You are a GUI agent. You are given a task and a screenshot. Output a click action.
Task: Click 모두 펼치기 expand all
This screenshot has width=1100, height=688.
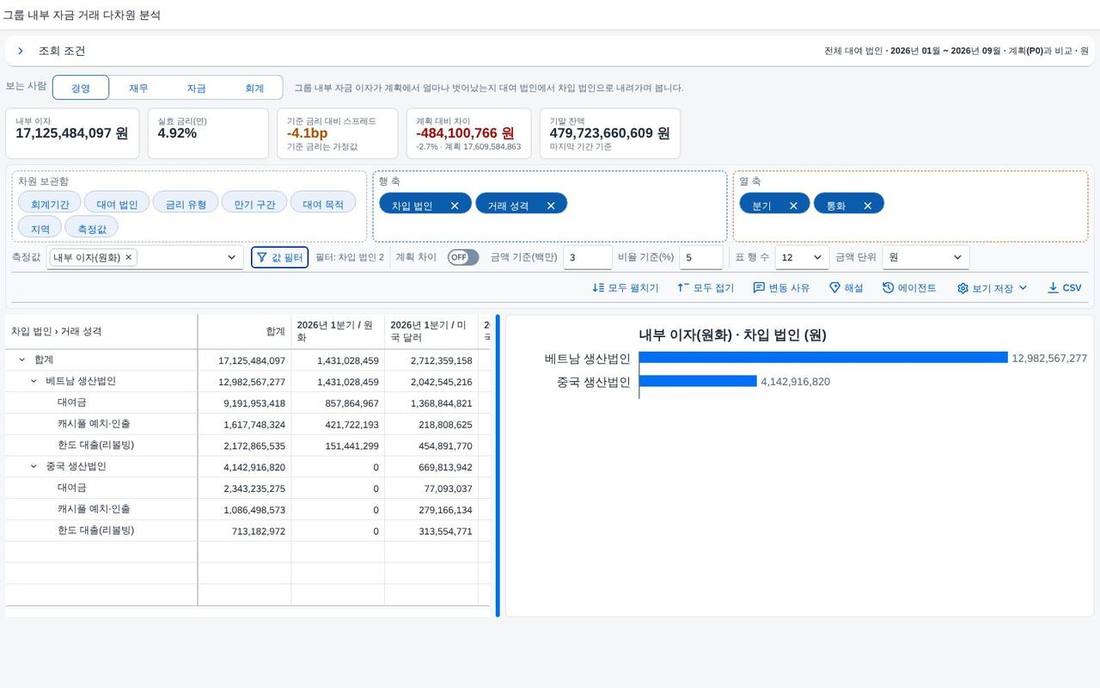625,288
